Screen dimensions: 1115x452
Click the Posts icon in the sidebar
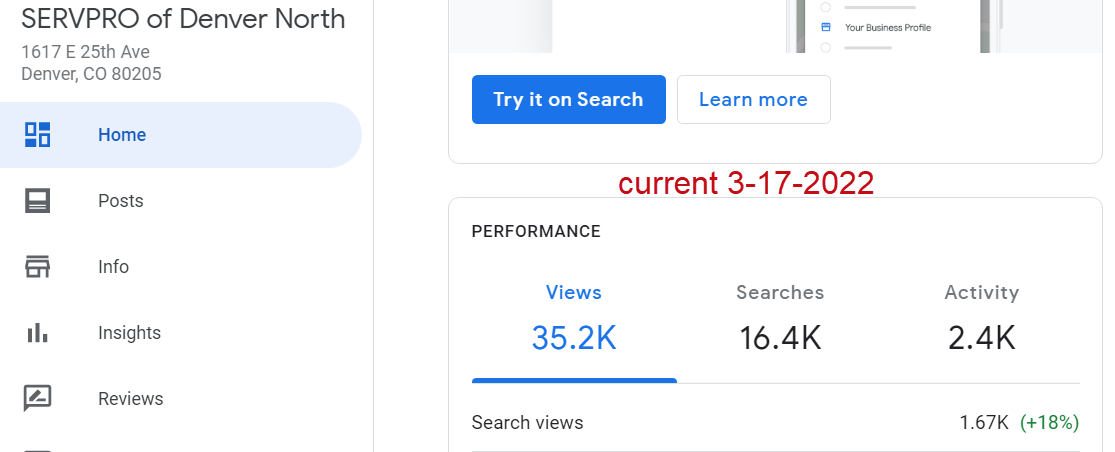tap(37, 201)
